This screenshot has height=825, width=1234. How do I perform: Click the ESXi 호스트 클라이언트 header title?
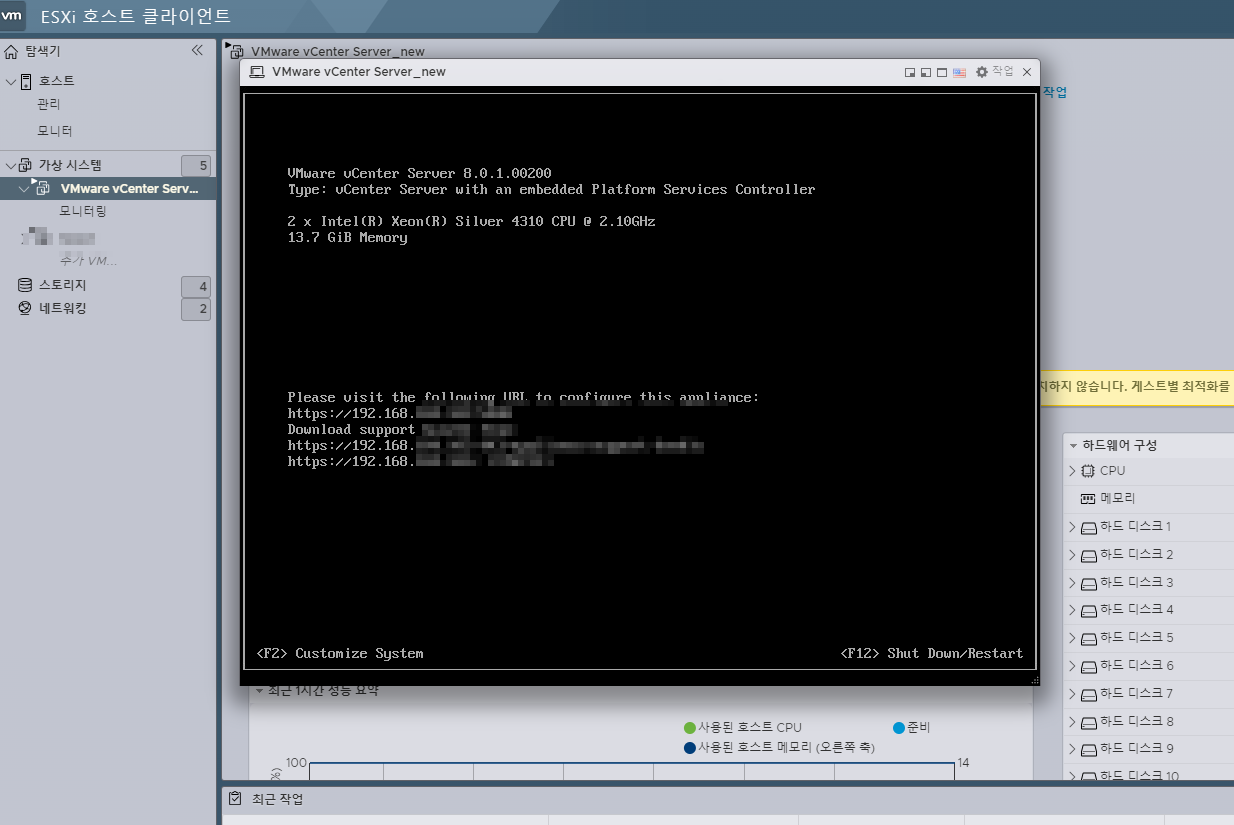(136, 16)
